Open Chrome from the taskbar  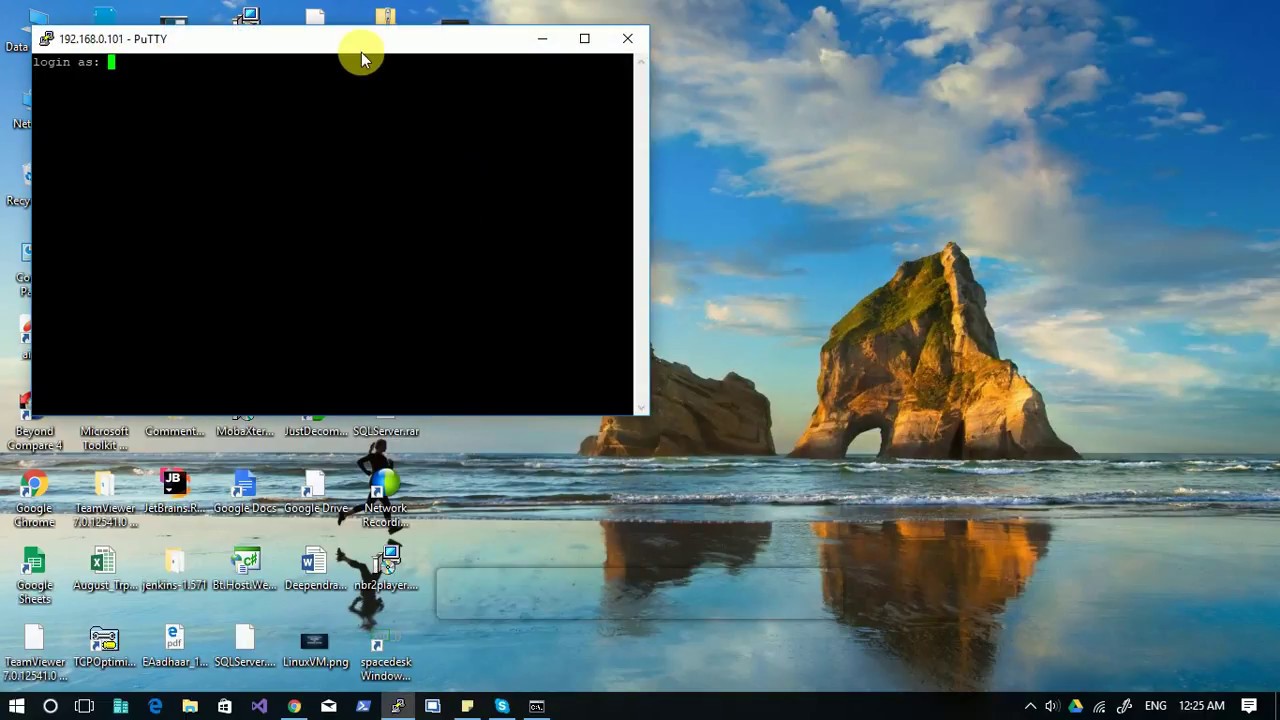[x=294, y=706]
